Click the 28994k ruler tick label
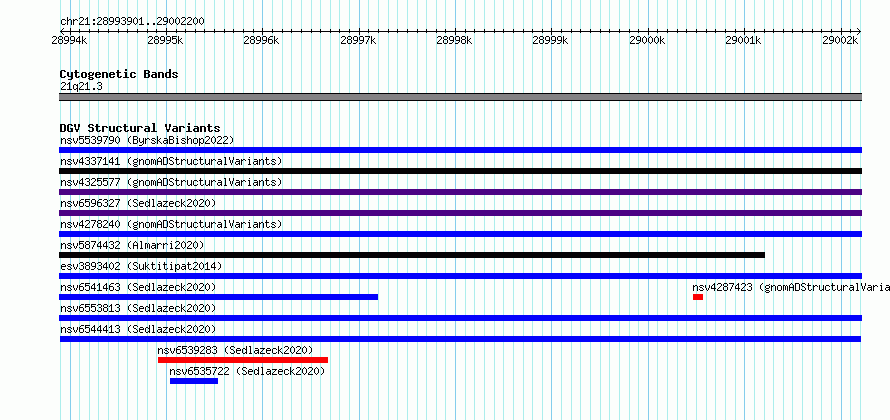 click(70, 41)
